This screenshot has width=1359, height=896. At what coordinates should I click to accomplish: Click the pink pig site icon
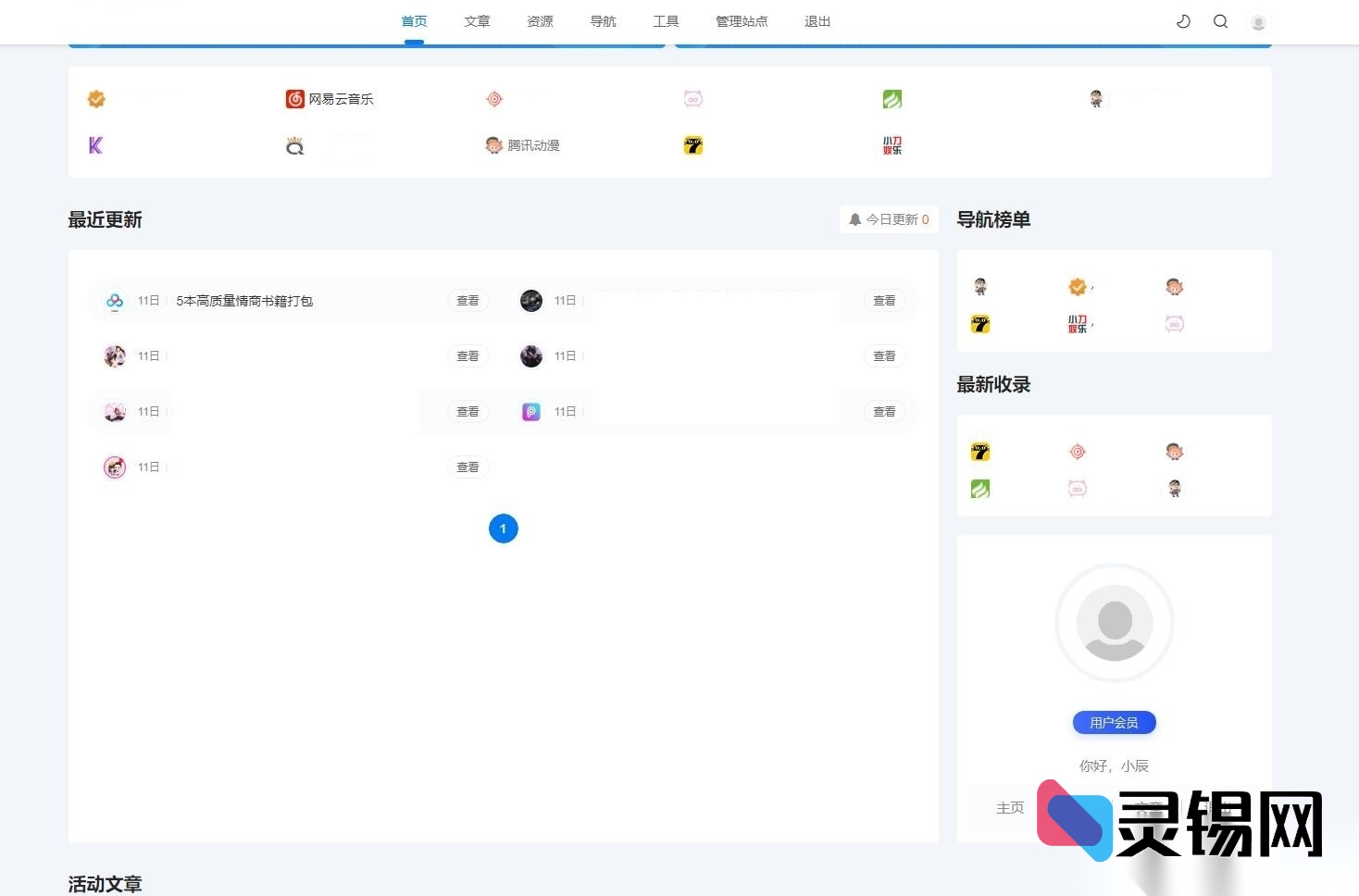(x=692, y=98)
